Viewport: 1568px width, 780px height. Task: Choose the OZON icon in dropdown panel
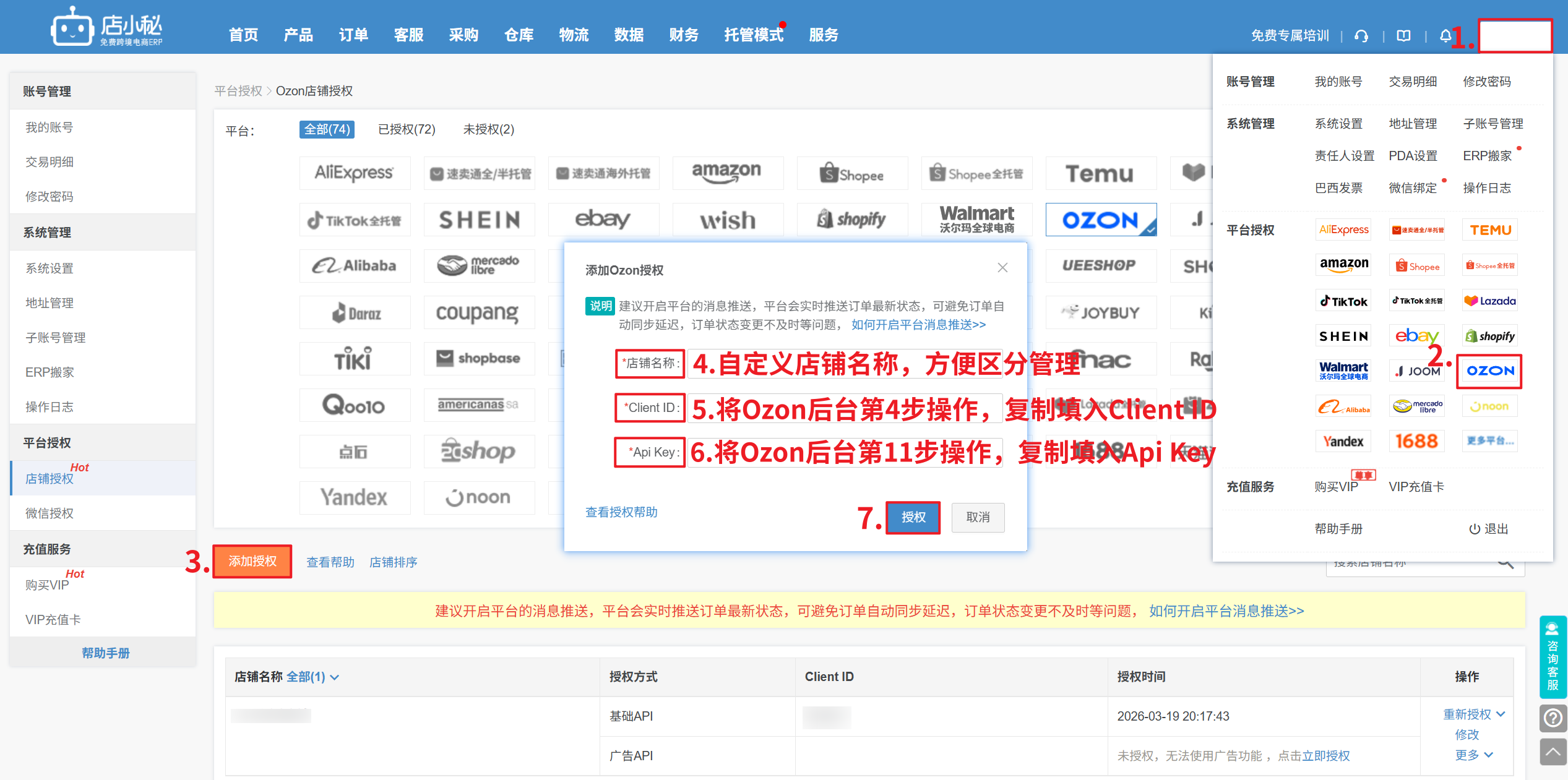1489,371
